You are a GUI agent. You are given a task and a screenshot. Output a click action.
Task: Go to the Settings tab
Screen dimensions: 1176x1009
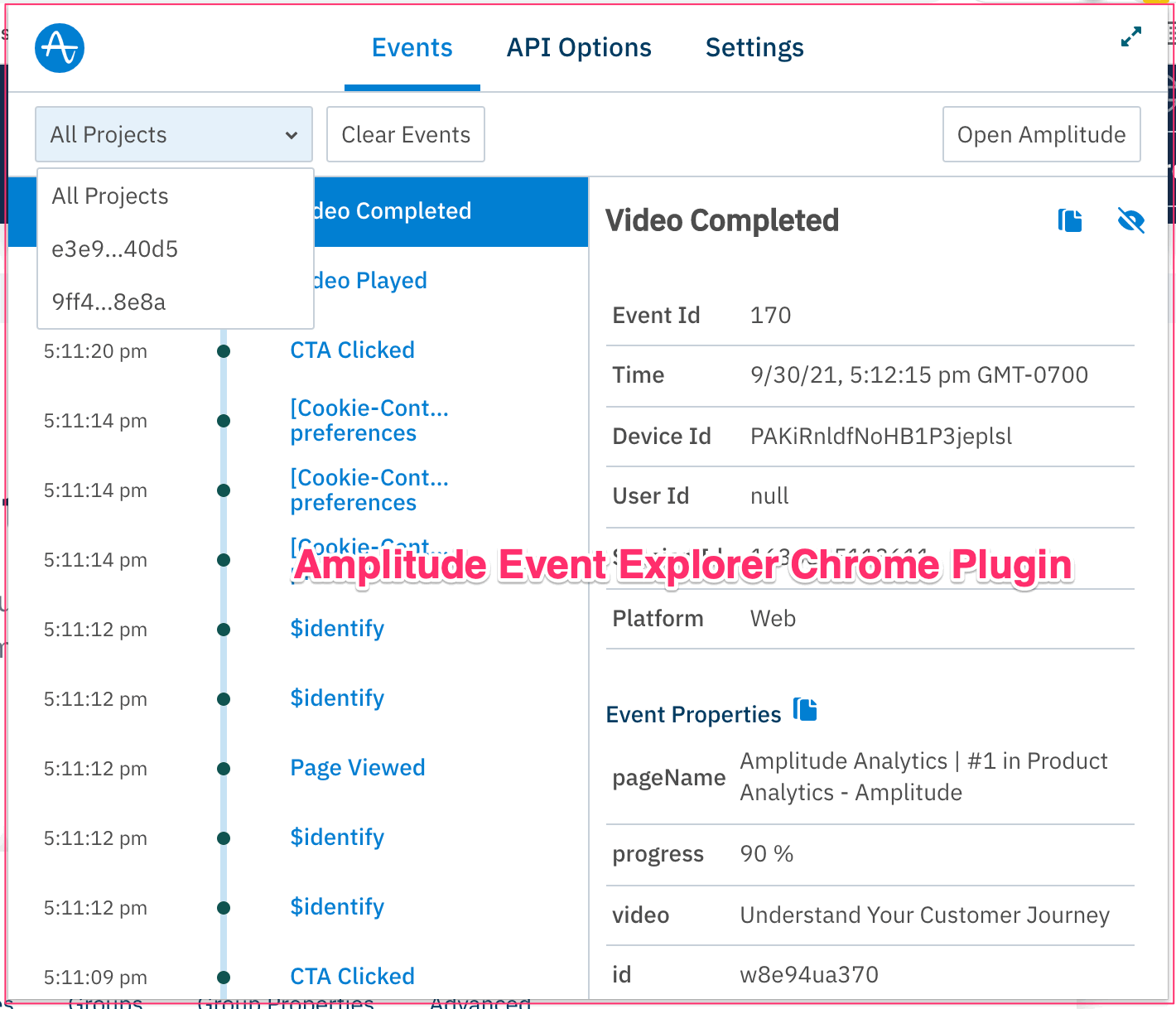click(x=754, y=48)
